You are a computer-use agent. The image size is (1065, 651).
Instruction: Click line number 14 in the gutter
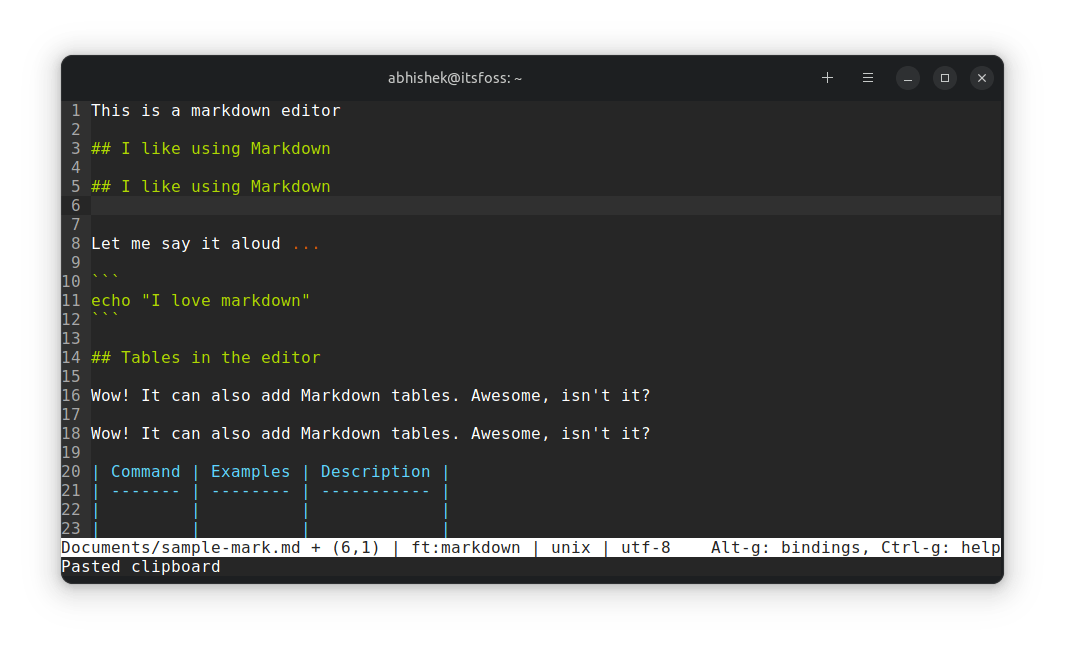click(x=71, y=358)
